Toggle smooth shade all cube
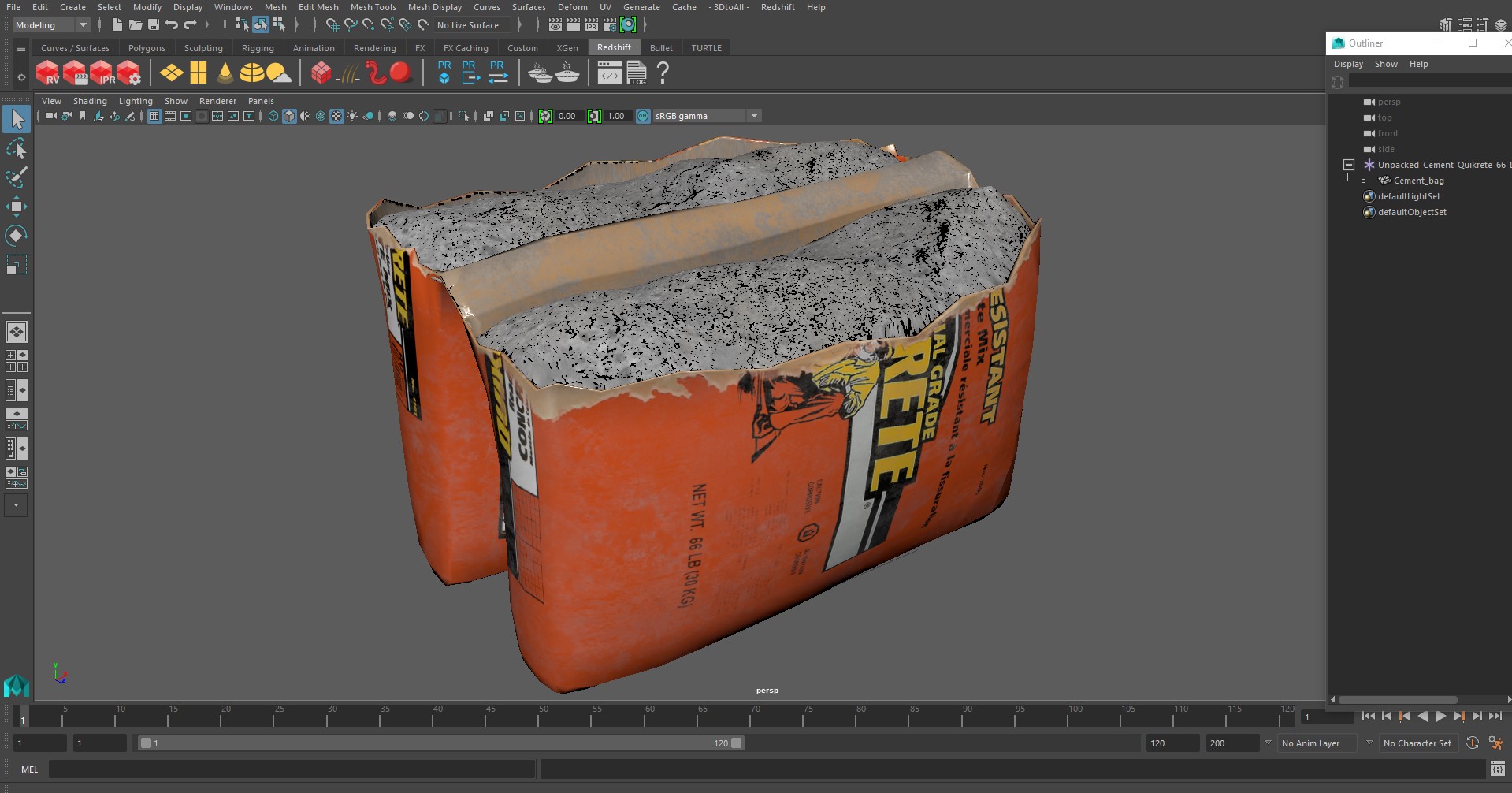Image resolution: width=1512 pixels, height=793 pixels. tap(290, 116)
